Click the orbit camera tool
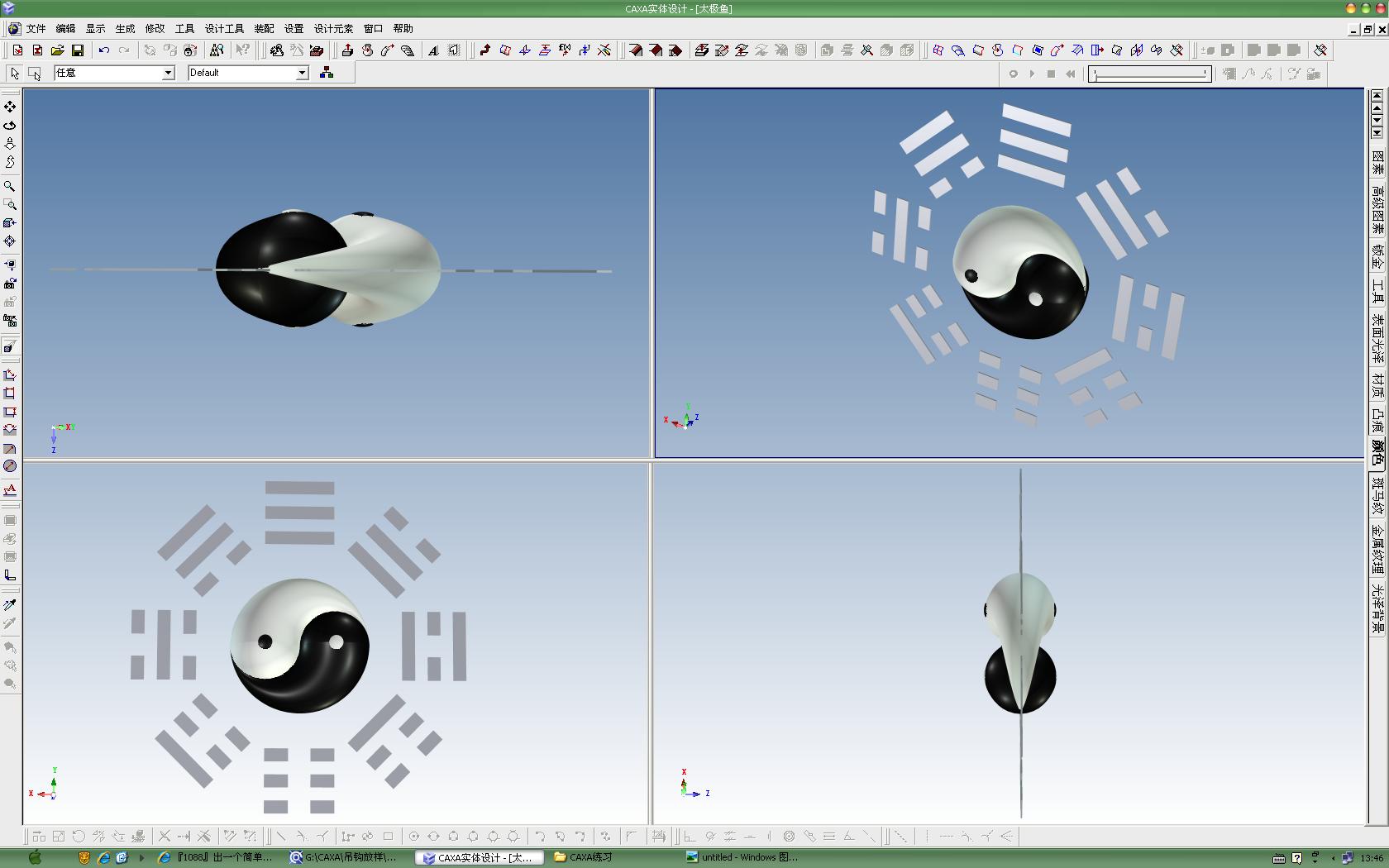 click(10, 125)
